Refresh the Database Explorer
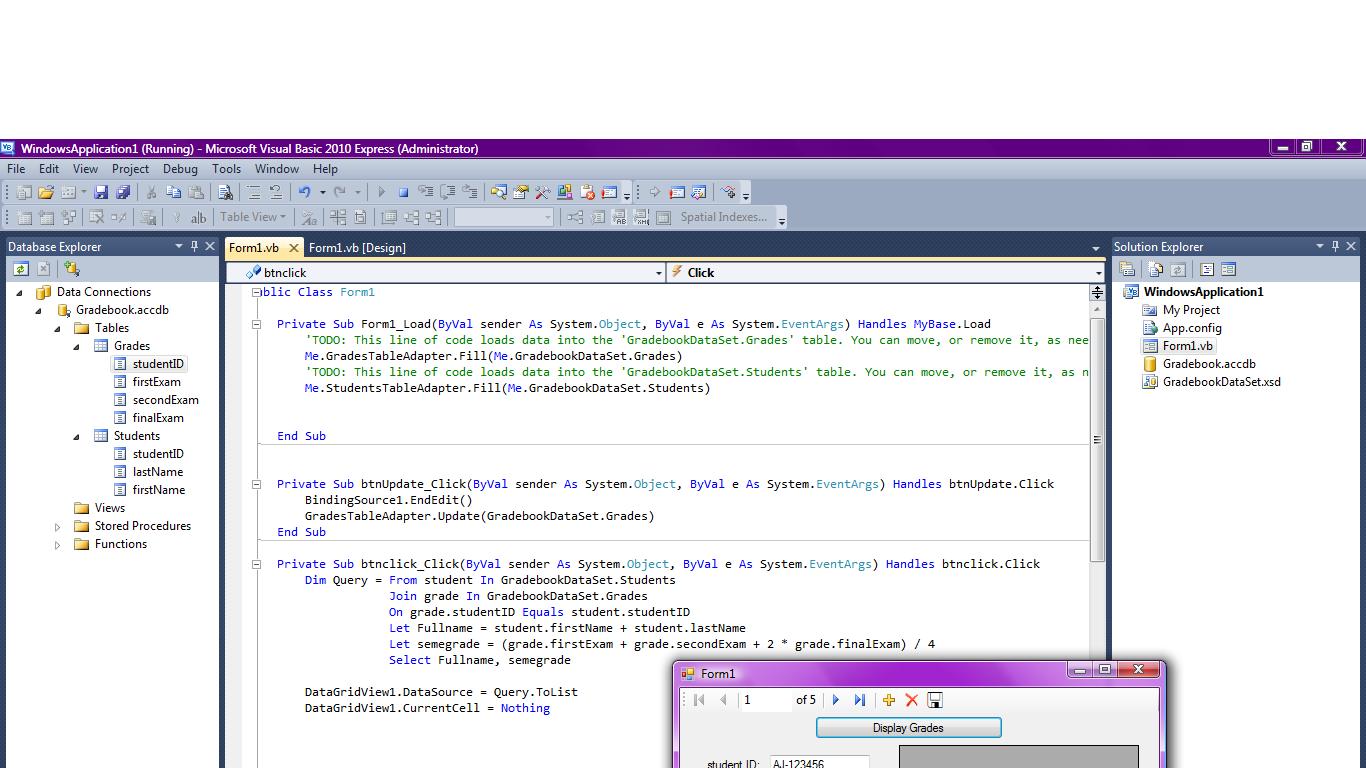Viewport: 1366px width, 768px height. click(x=20, y=269)
